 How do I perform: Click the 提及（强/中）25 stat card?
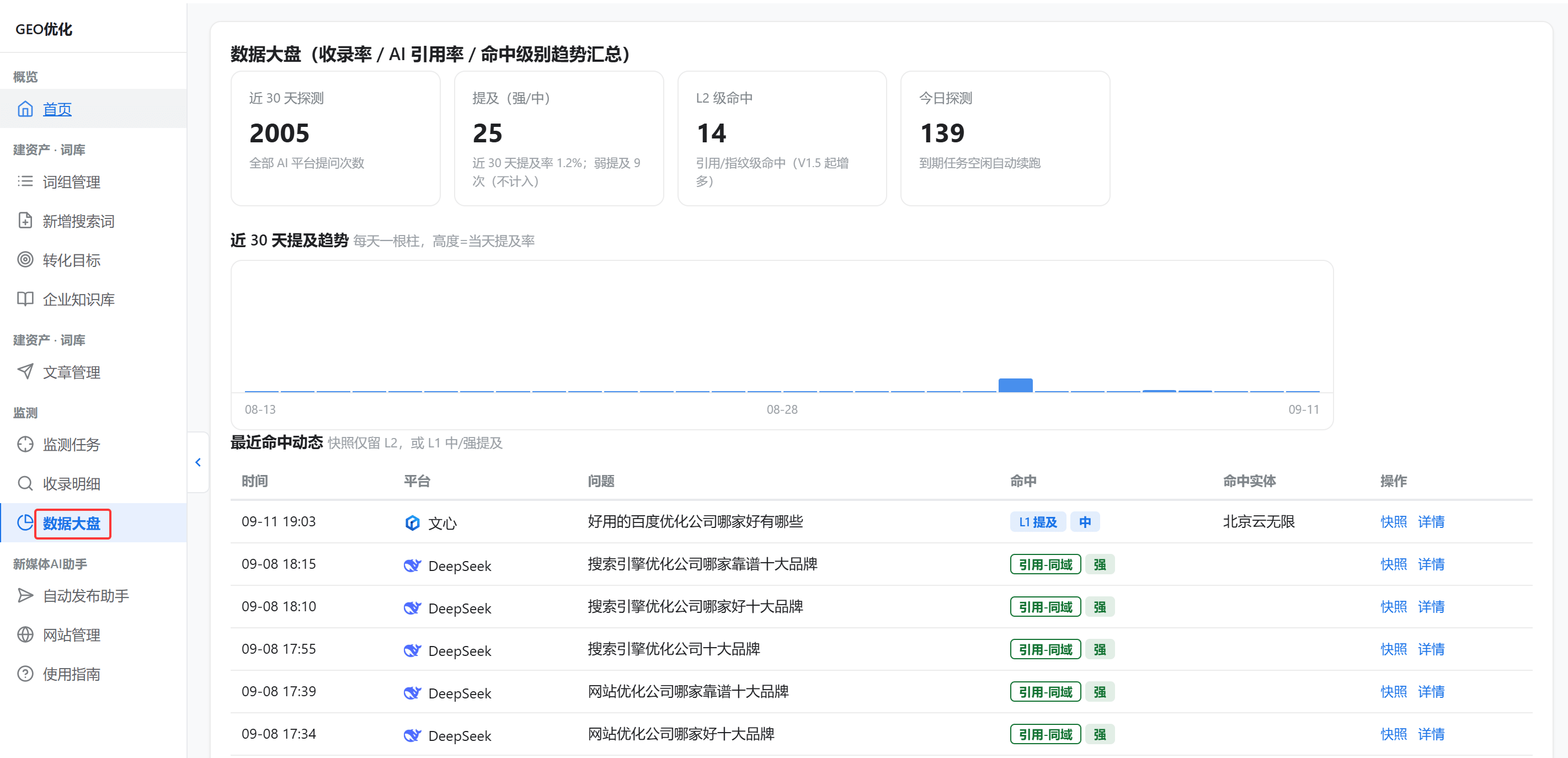pos(559,138)
